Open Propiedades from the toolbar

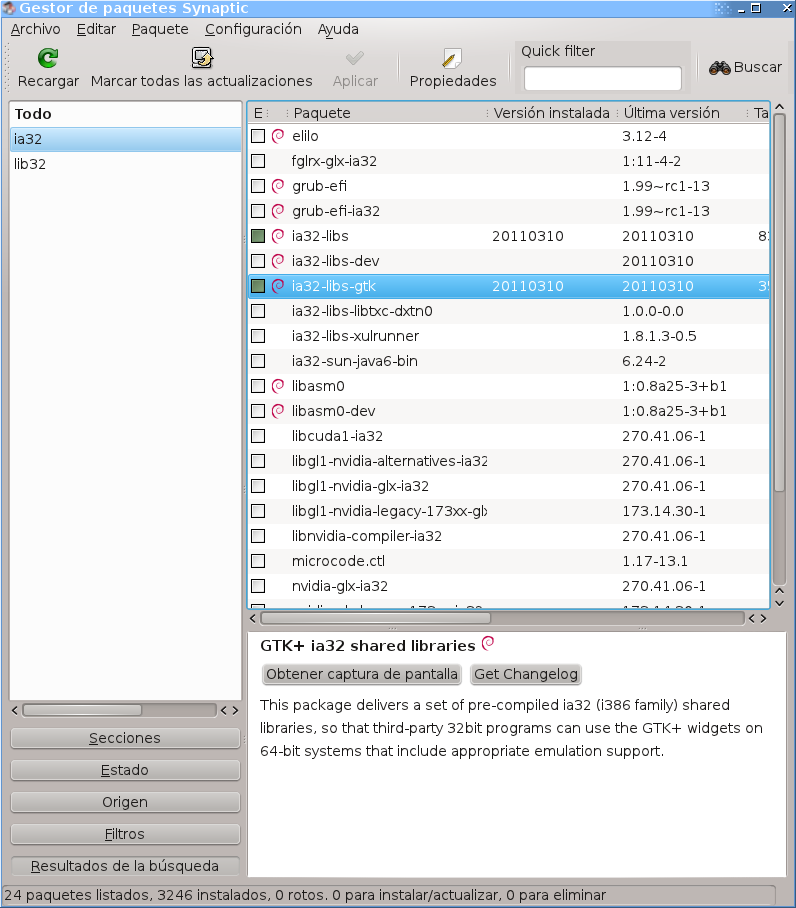tap(453, 68)
